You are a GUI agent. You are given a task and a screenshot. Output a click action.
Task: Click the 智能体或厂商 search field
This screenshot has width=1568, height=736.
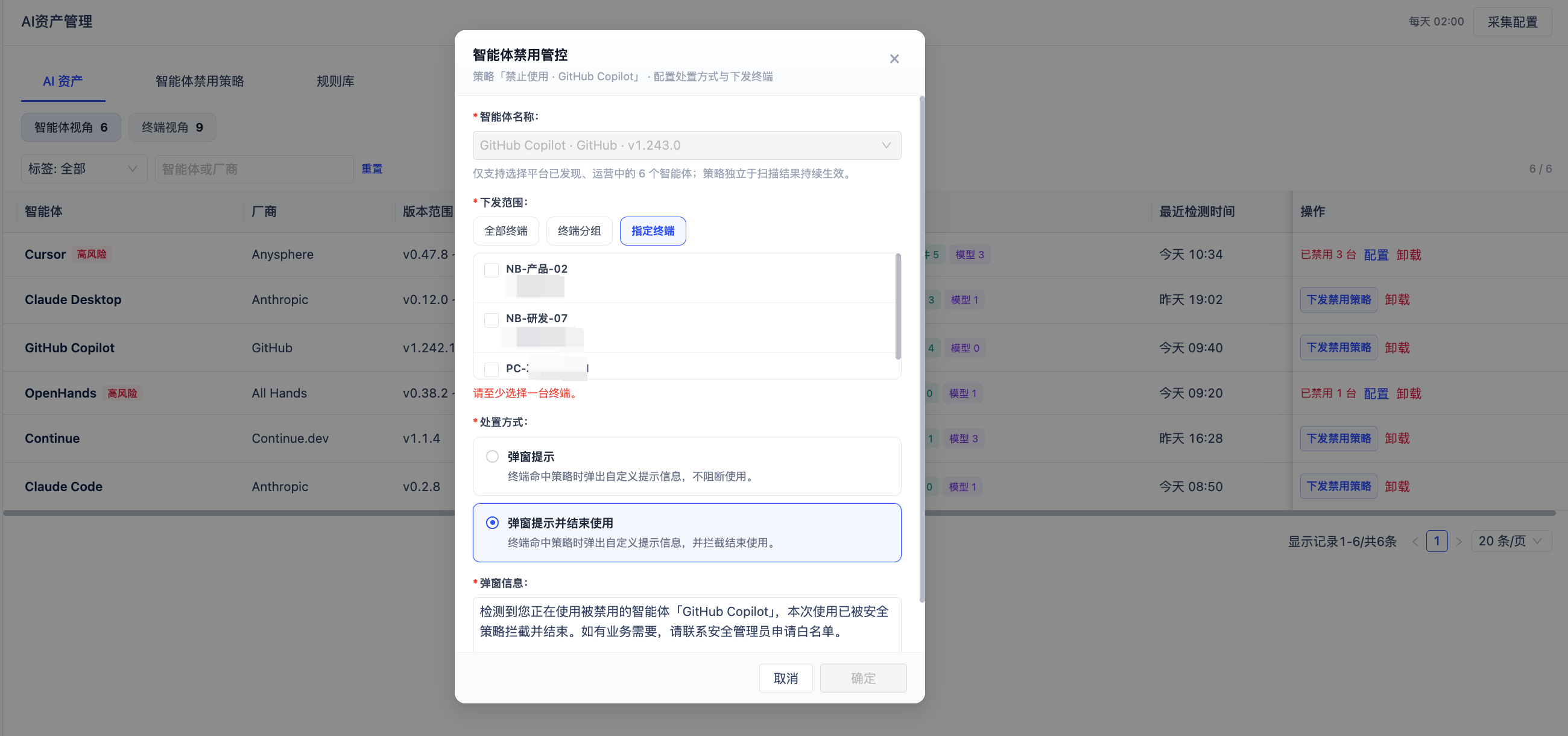click(254, 169)
